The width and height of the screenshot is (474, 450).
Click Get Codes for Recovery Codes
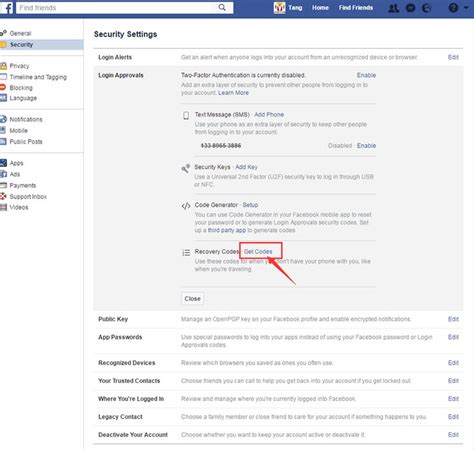click(x=258, y=252)
